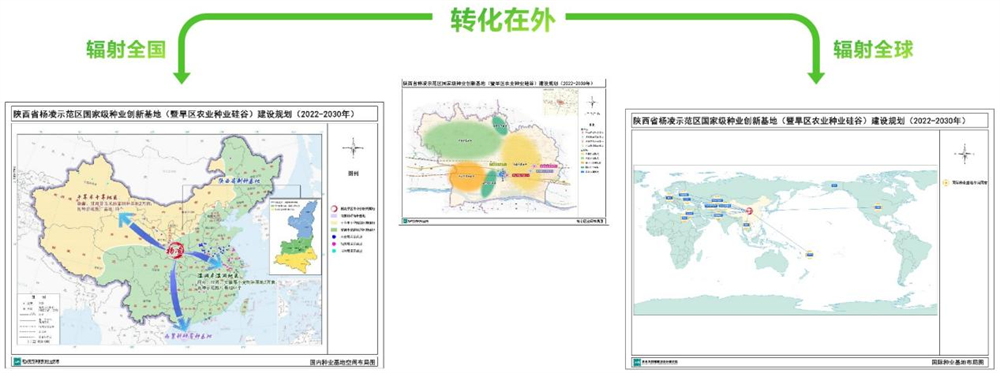1000x373 pixels.
Task: Select the 辐射全国 label
Action: (x=126, y=49)
